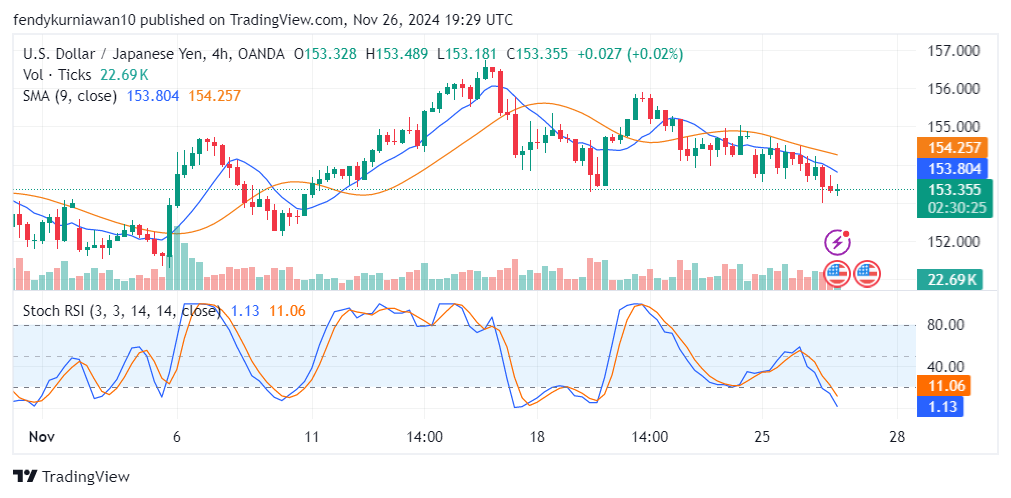This screenshot has width=1011, height=498.
Task: Click the Stoch RSI blue value 1.13 in legend
Action: [x=245, y=311]
